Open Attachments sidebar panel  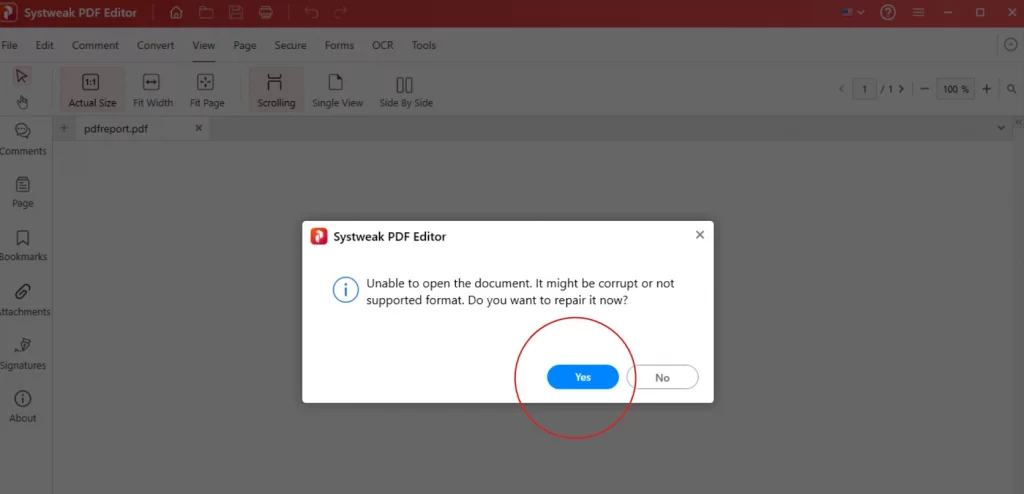pyautogui.click(x=24, y=300)
